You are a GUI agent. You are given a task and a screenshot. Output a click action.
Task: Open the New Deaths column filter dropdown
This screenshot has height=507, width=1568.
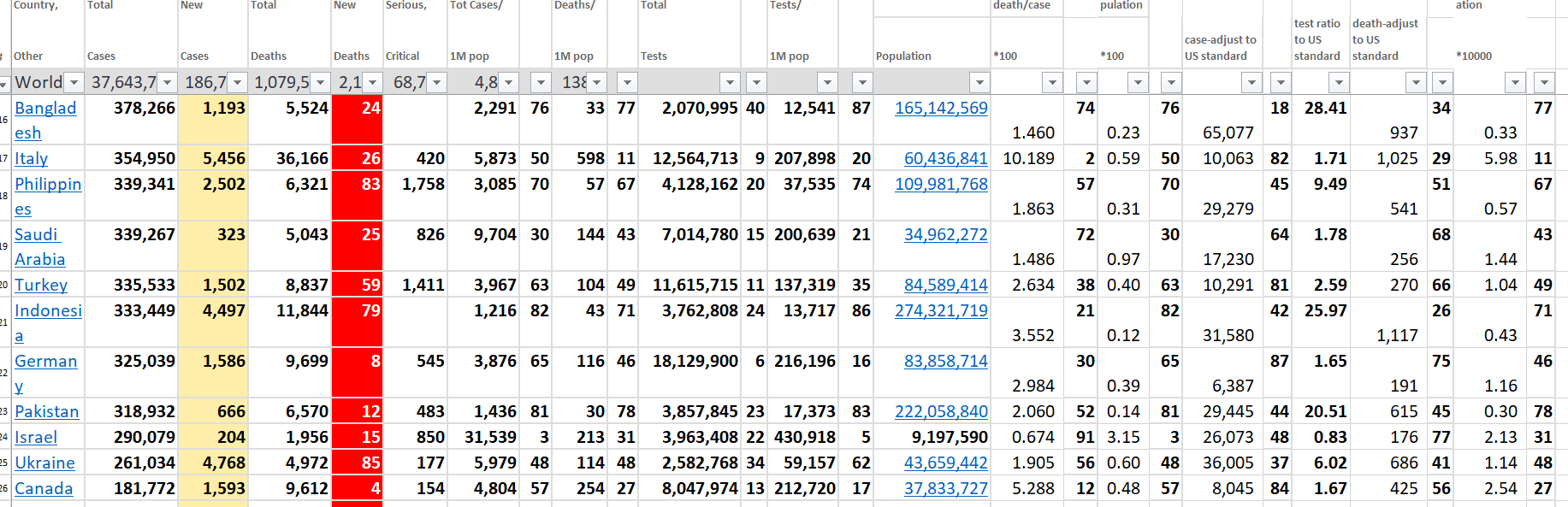coord(372,83)
